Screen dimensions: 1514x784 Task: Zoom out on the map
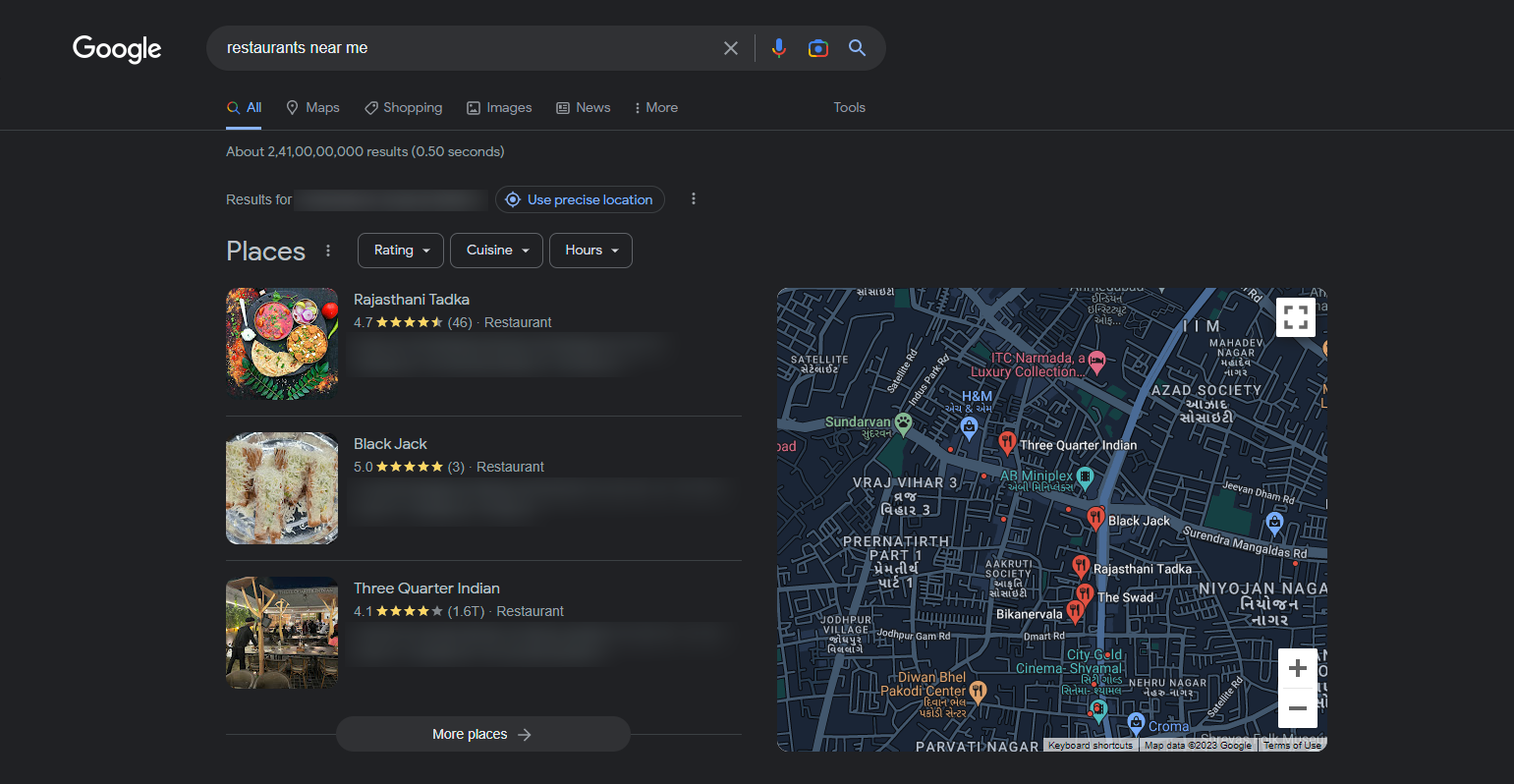pos(1298,708)
